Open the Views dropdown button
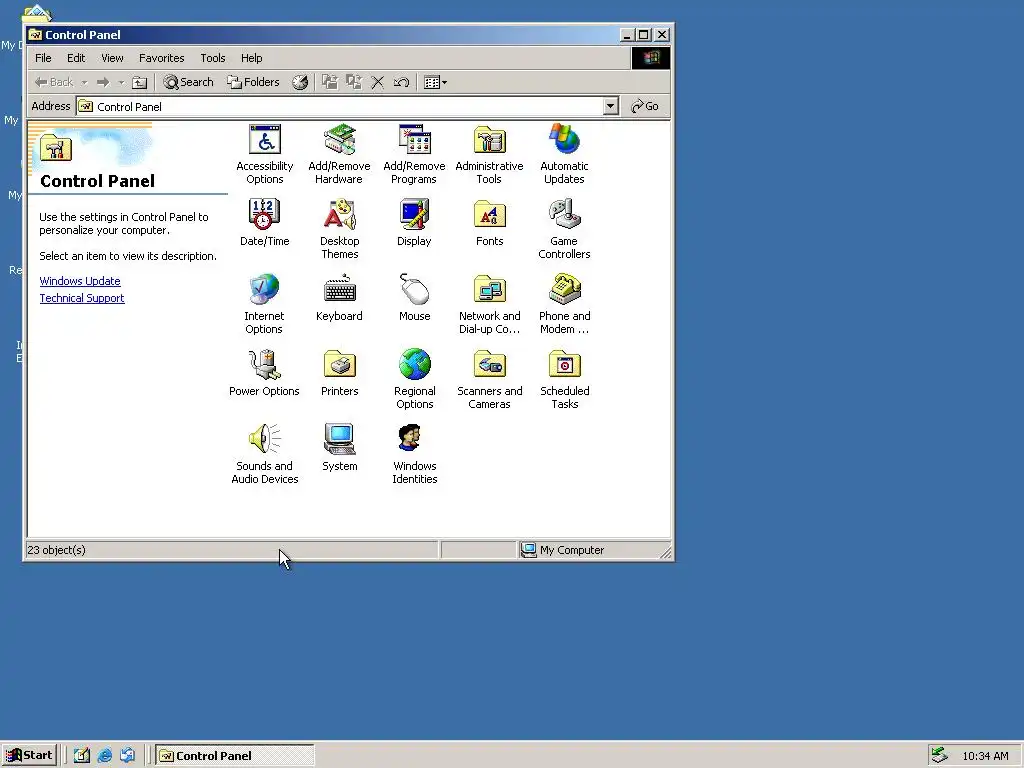Viewport: 1024px width, 768px height. pyautogui.click(x=435, y=82)
